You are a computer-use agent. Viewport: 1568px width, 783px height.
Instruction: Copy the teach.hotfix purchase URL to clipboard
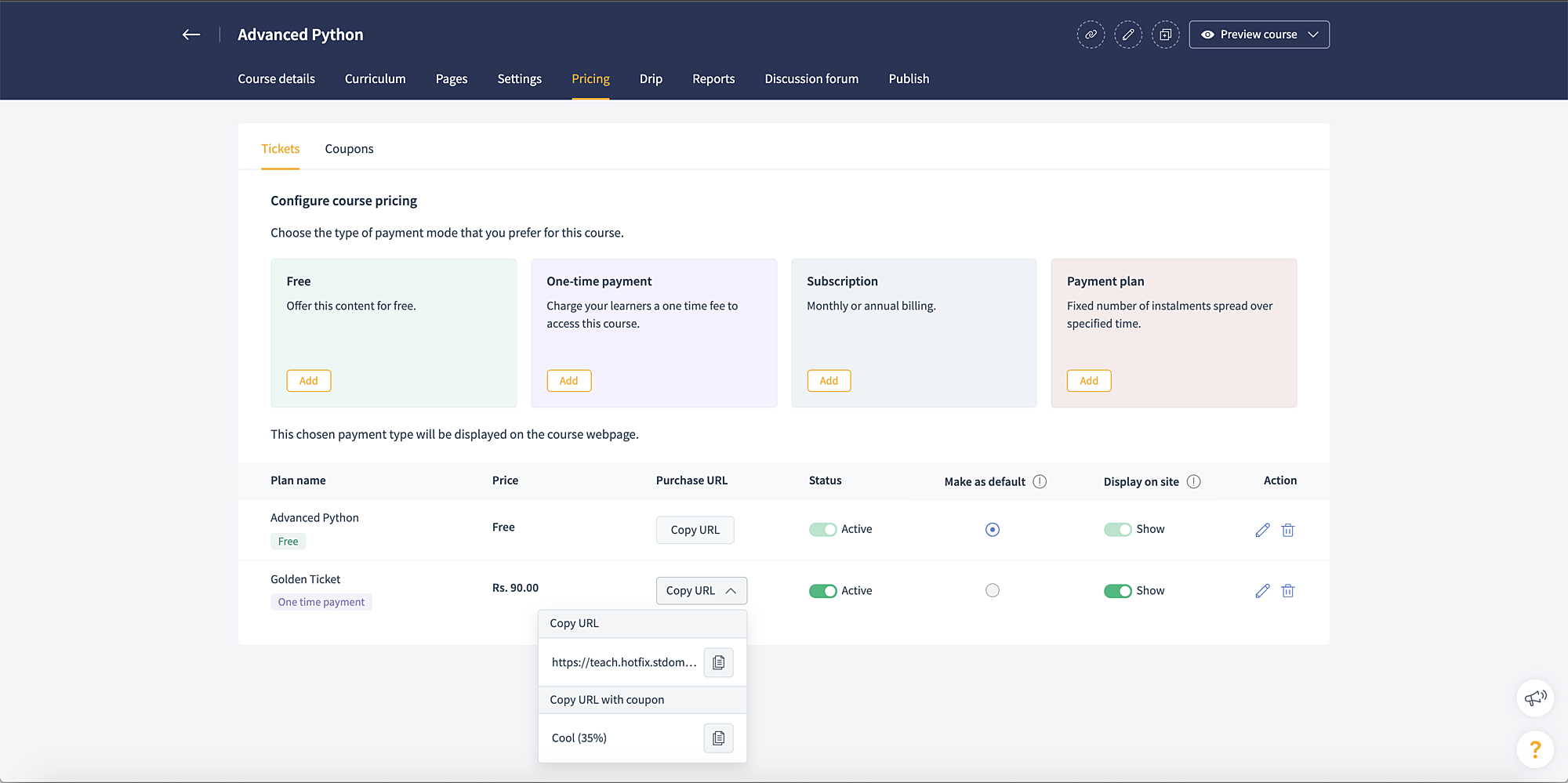coord(718,663)
